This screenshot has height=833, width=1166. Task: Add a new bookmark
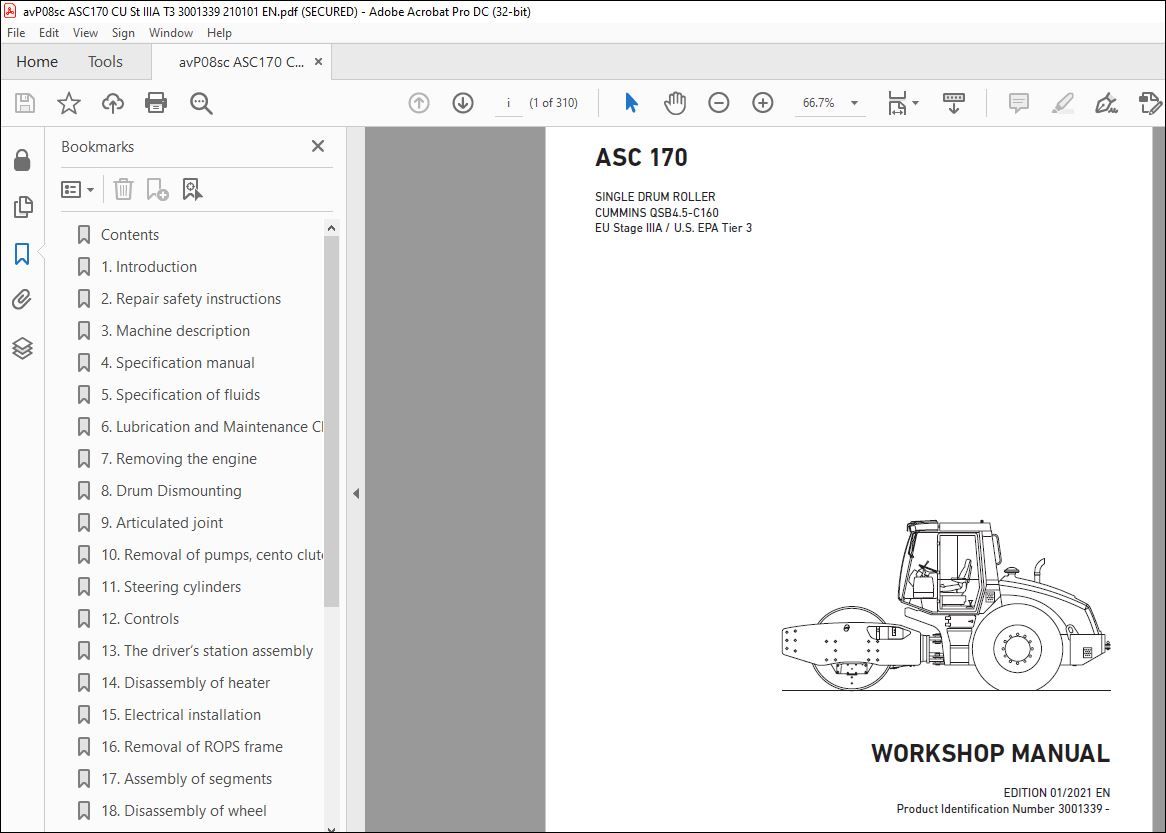[x=157, y=189]
